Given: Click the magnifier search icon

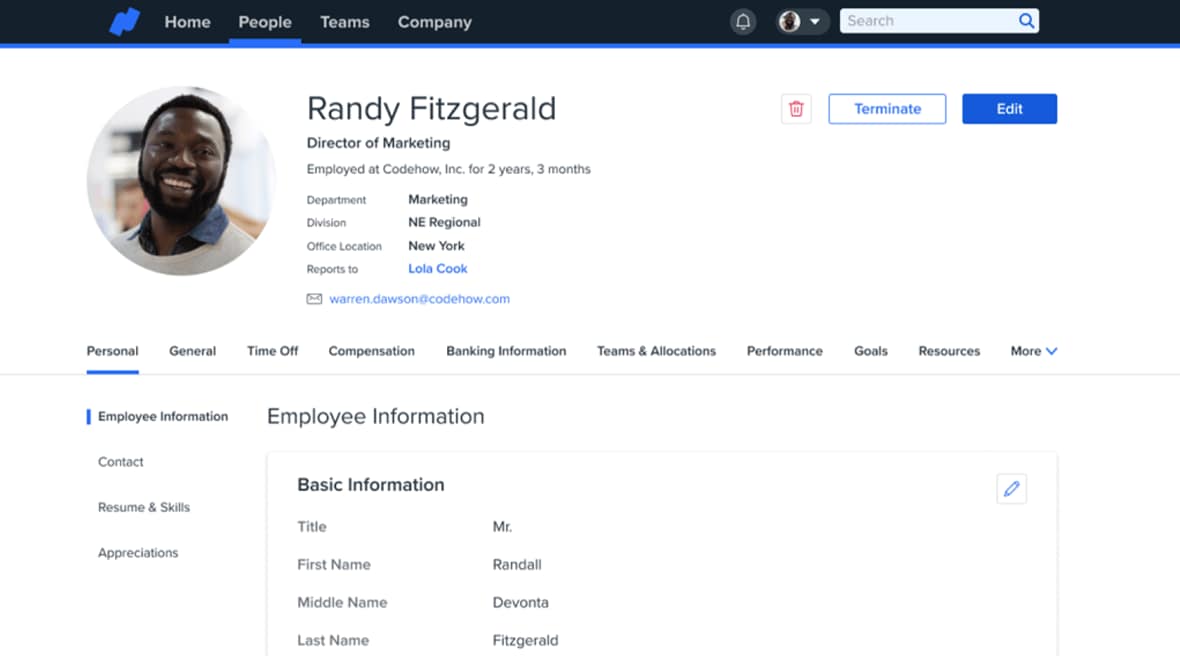Looking at the screenshot, I should [x=1026, y=21].
